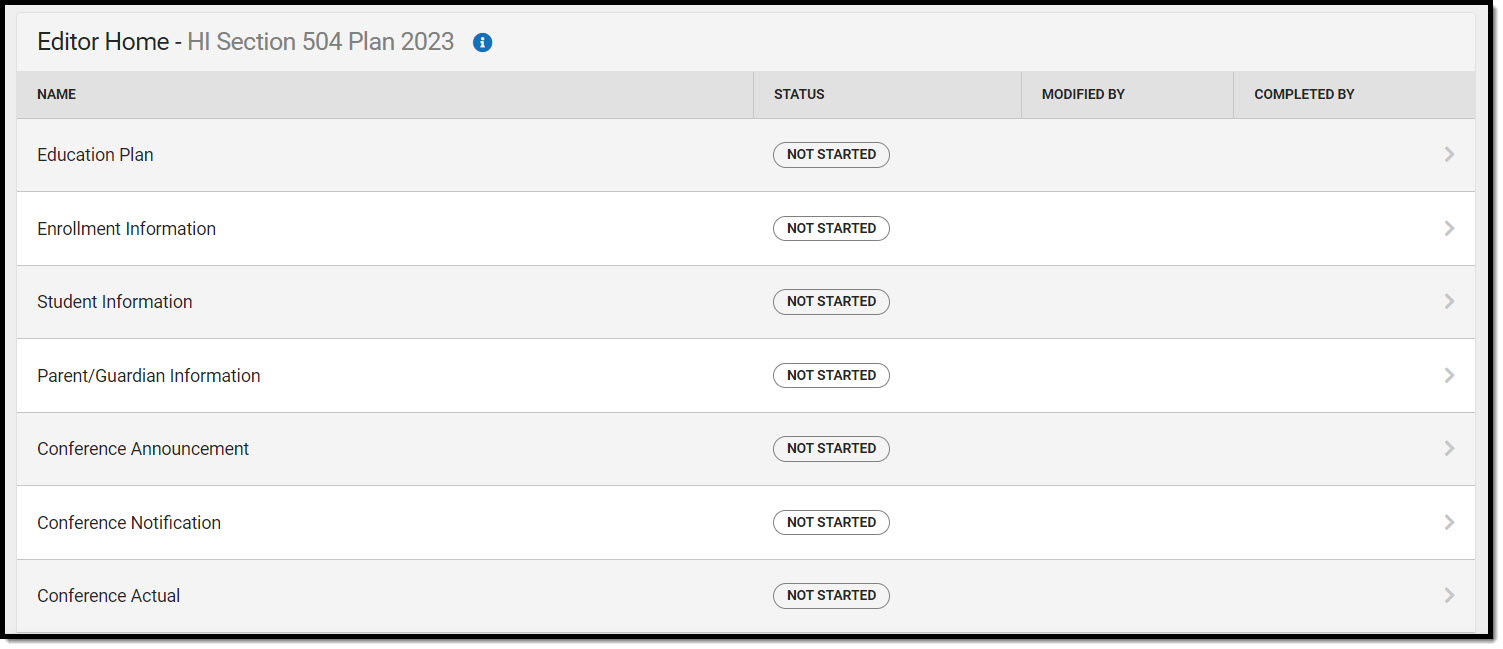Click the NAME column header
Viewport: 1503px width, 649px height.
56,95
